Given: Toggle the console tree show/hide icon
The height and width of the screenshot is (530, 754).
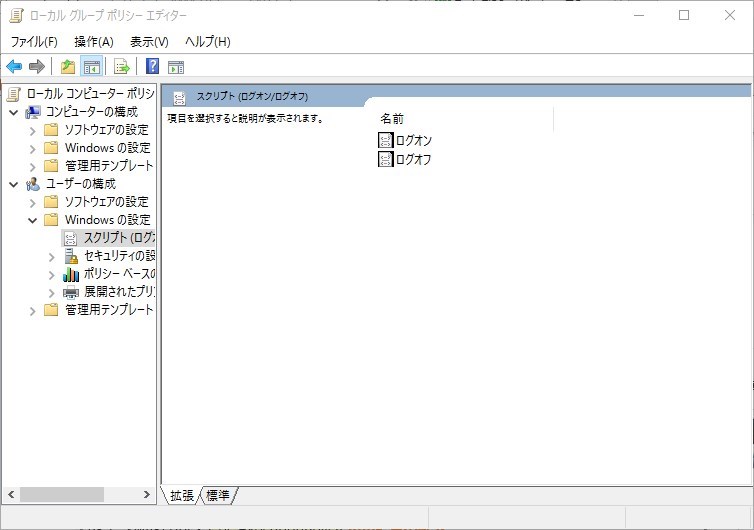Looking at the screenshot, I should pyautogui.click(x=91, y=66).
